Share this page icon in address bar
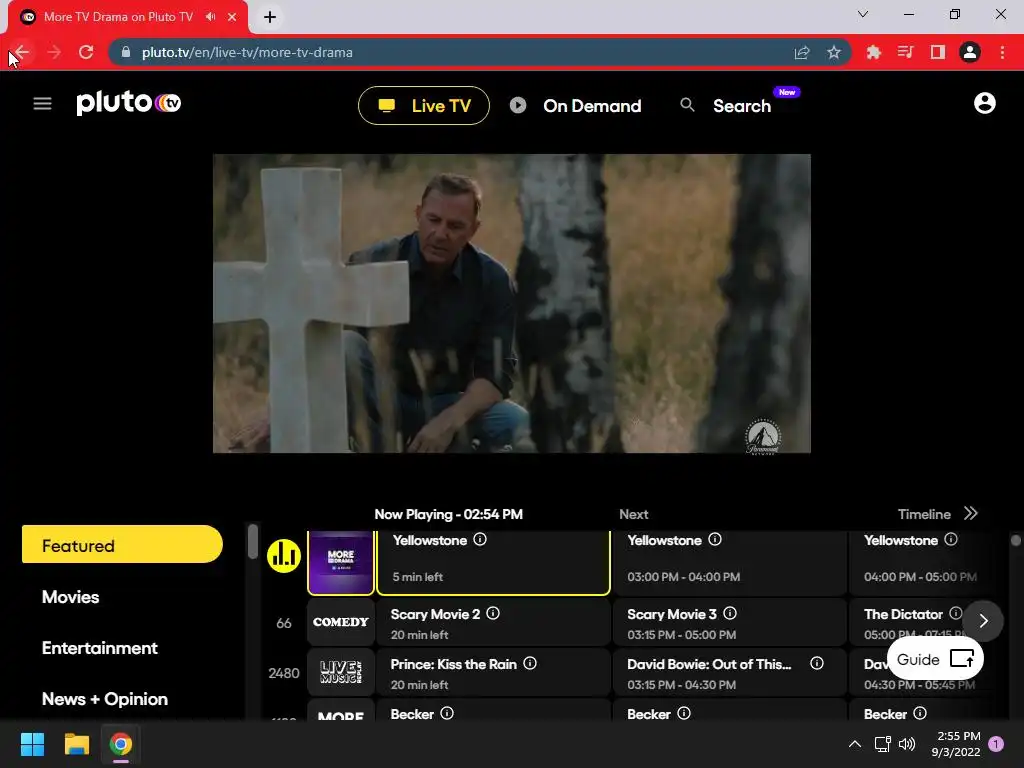The height and width of the screenshot is (768, 1024). pyautogui.click(x=802, y=52)
